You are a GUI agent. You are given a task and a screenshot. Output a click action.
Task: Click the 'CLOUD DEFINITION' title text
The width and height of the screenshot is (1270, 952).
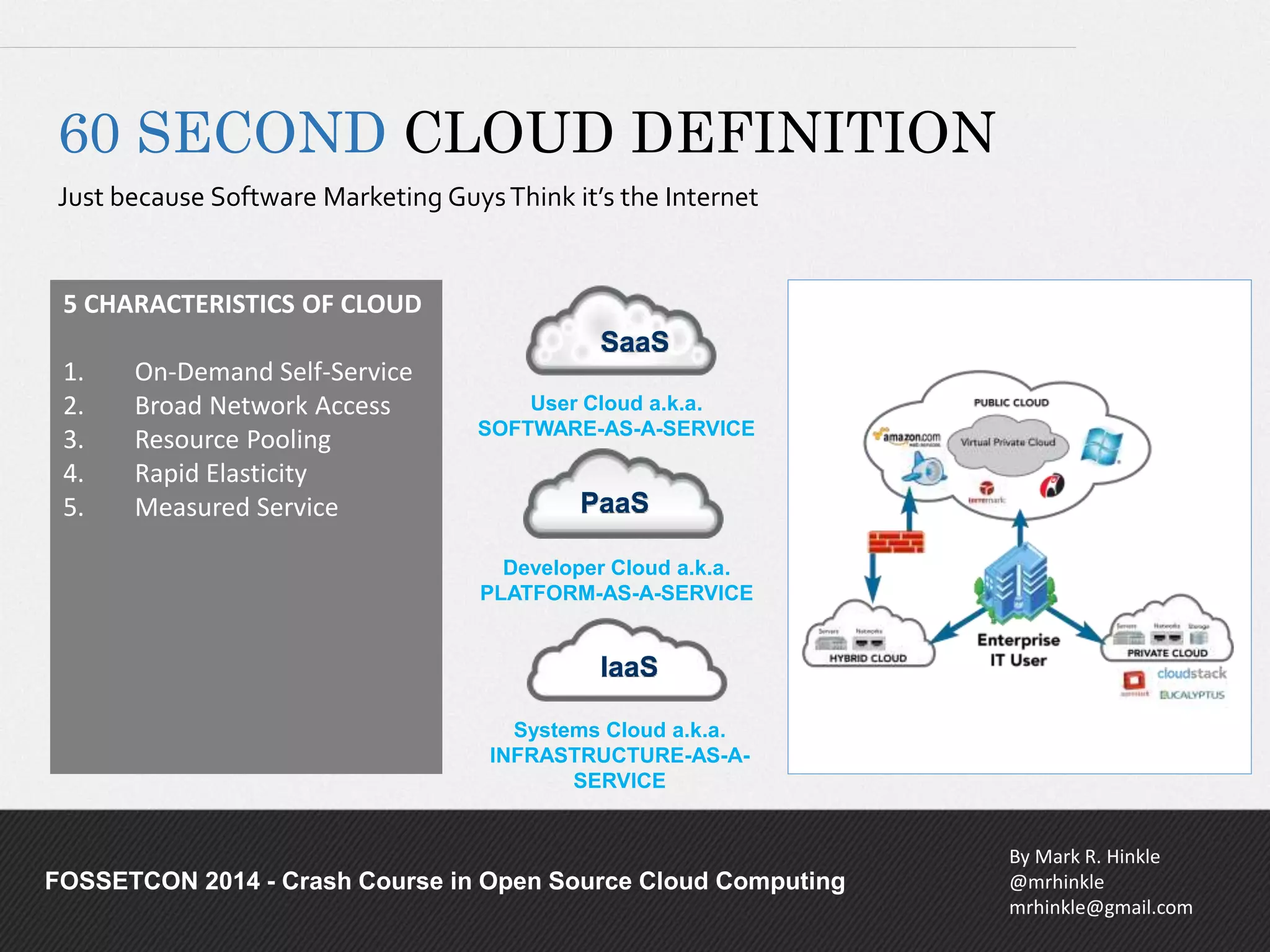click(700, 132)
